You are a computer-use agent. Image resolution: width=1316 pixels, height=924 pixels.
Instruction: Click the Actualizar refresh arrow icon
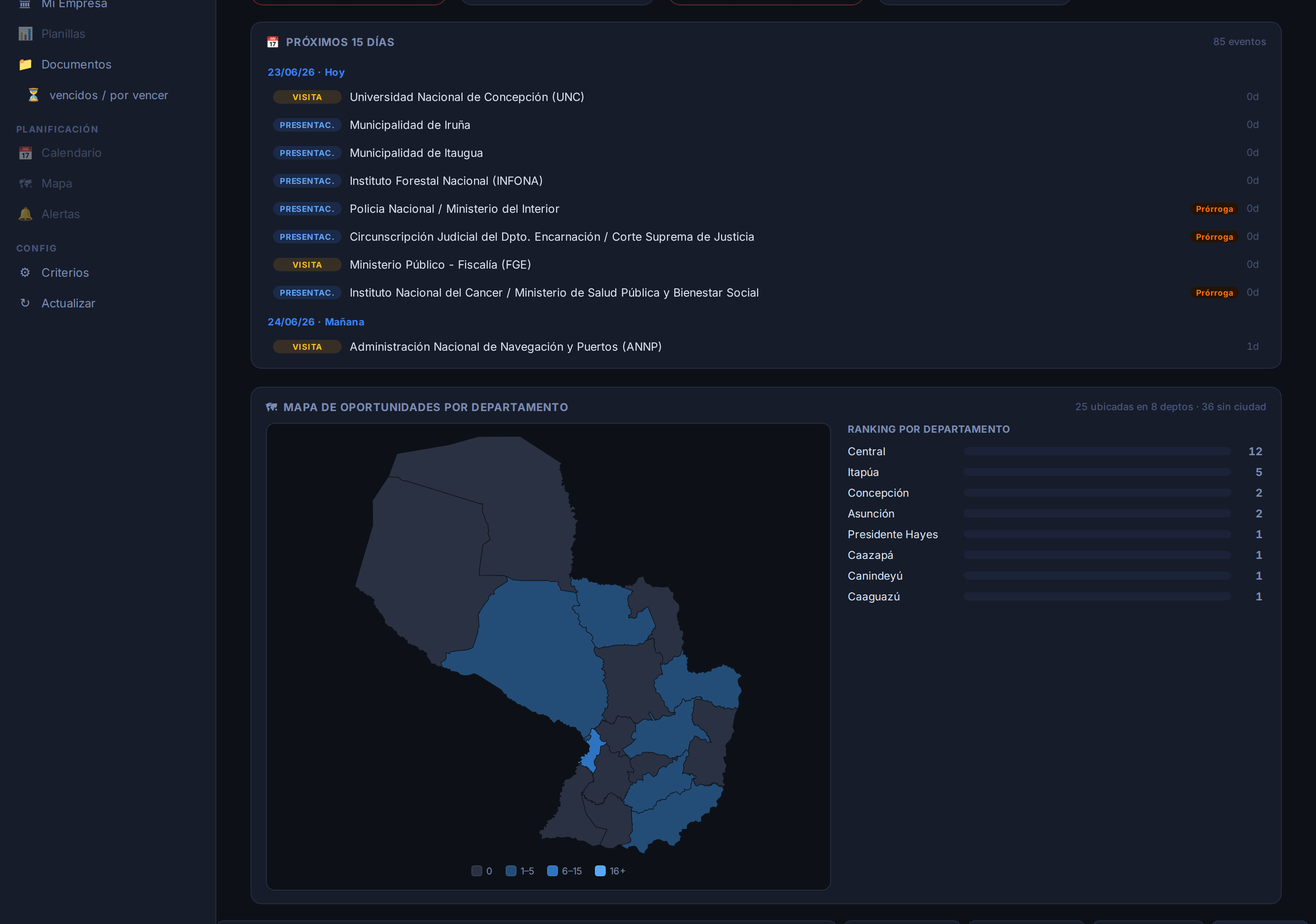[x=25, y=302]
